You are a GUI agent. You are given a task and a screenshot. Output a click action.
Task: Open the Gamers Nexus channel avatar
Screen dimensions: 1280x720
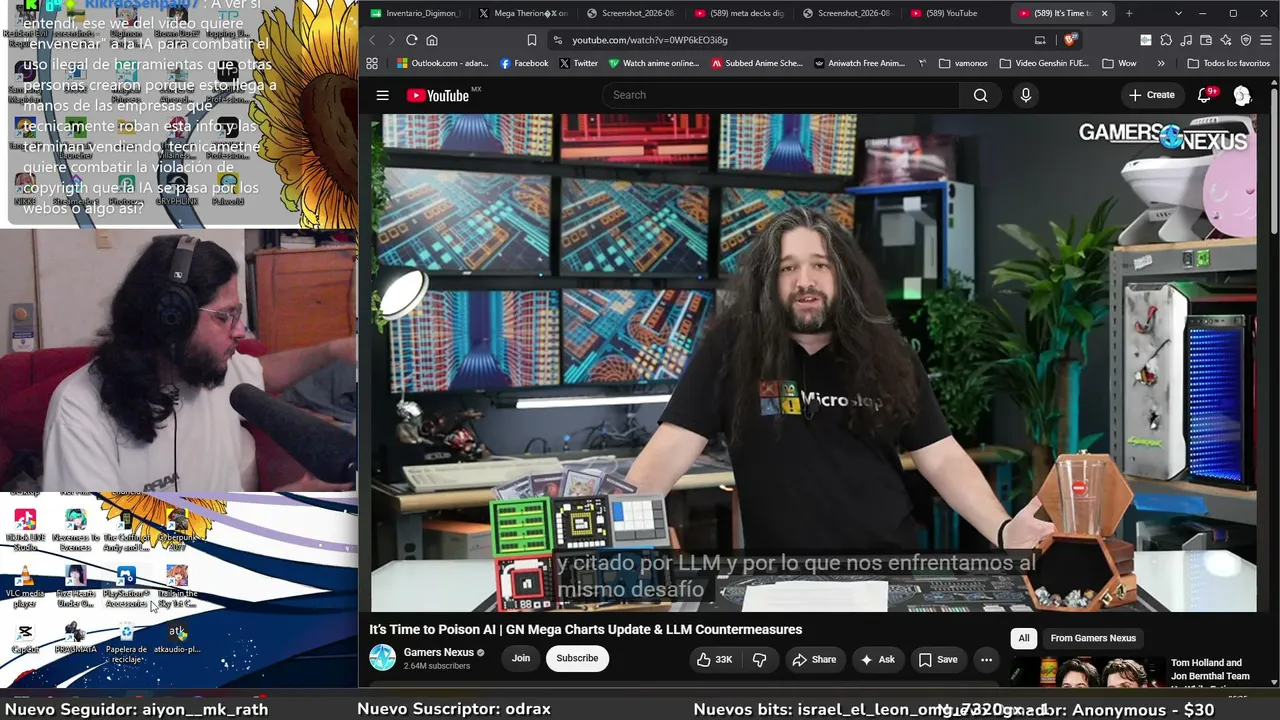[382, 657]
